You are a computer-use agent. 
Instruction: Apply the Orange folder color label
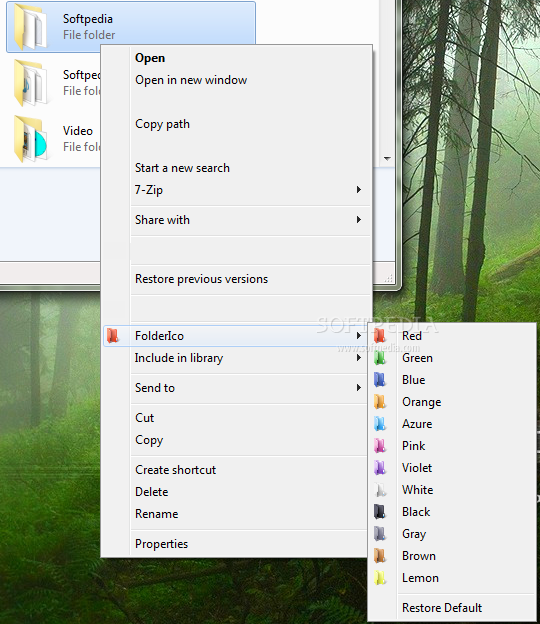(x=422, y=402)
